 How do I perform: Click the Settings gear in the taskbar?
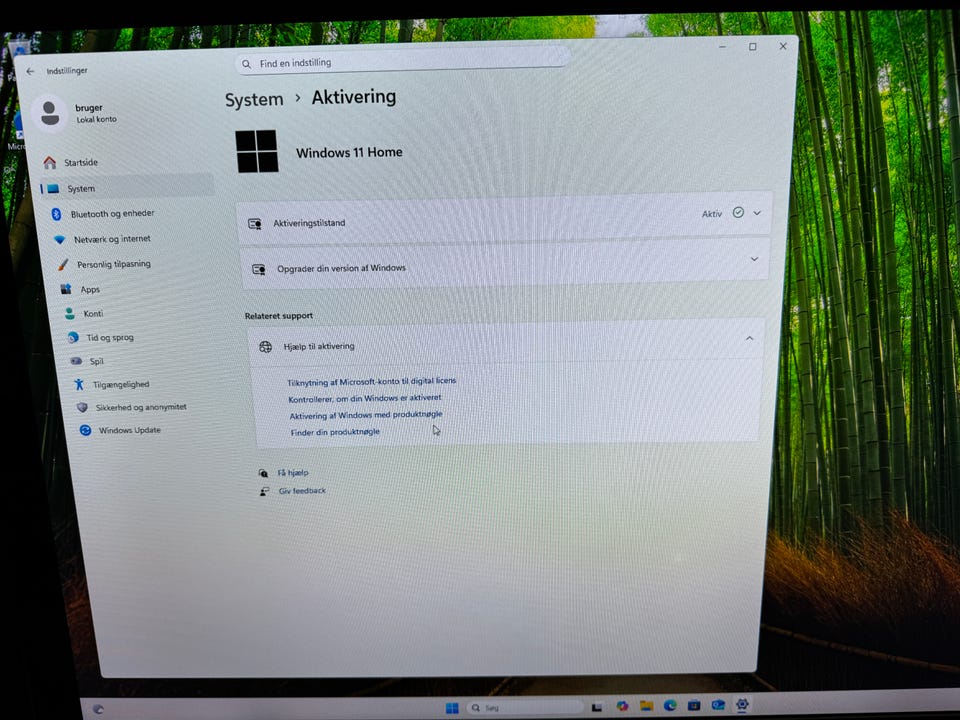click(x=742, y=704)
